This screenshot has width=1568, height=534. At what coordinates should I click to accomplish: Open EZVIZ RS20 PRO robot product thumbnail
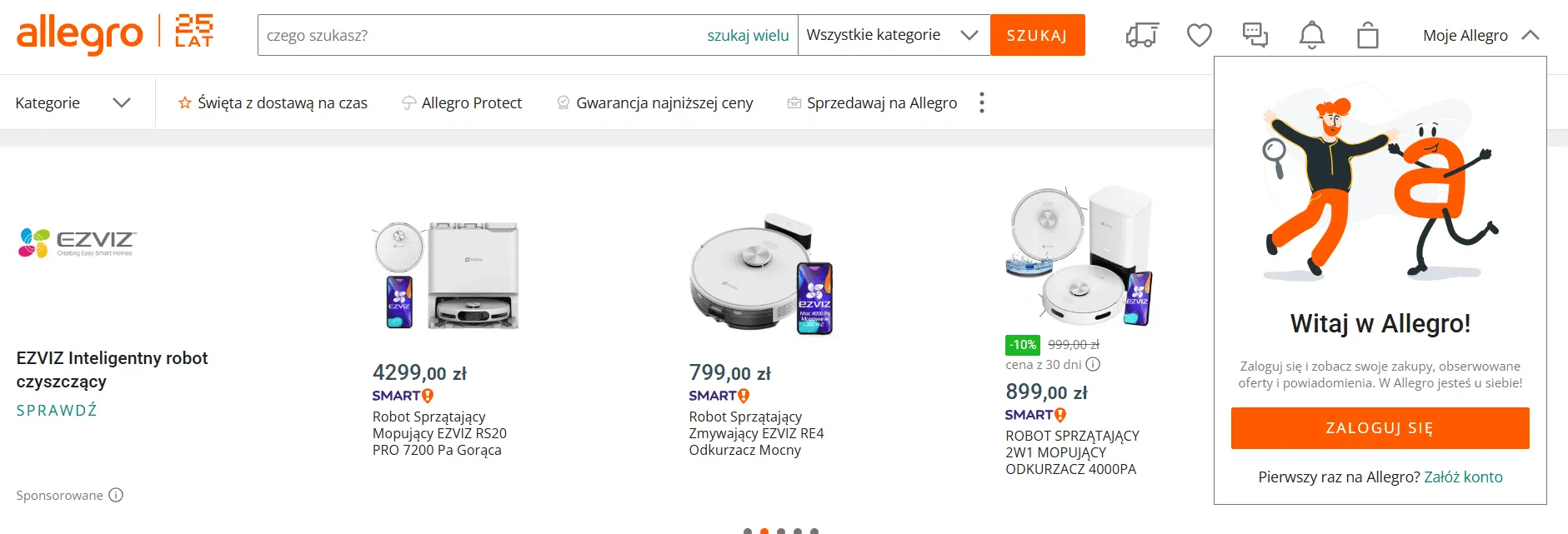click(x=445, y=276)
